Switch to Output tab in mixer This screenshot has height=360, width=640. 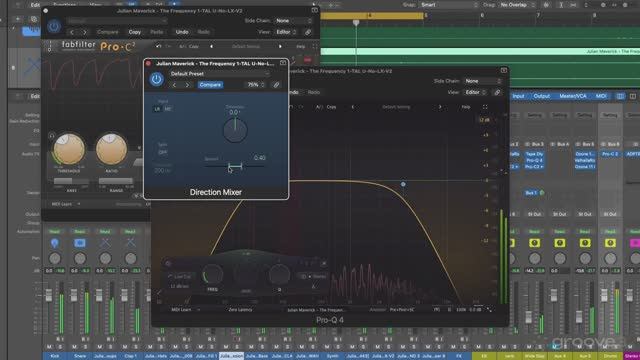(542, 96)
